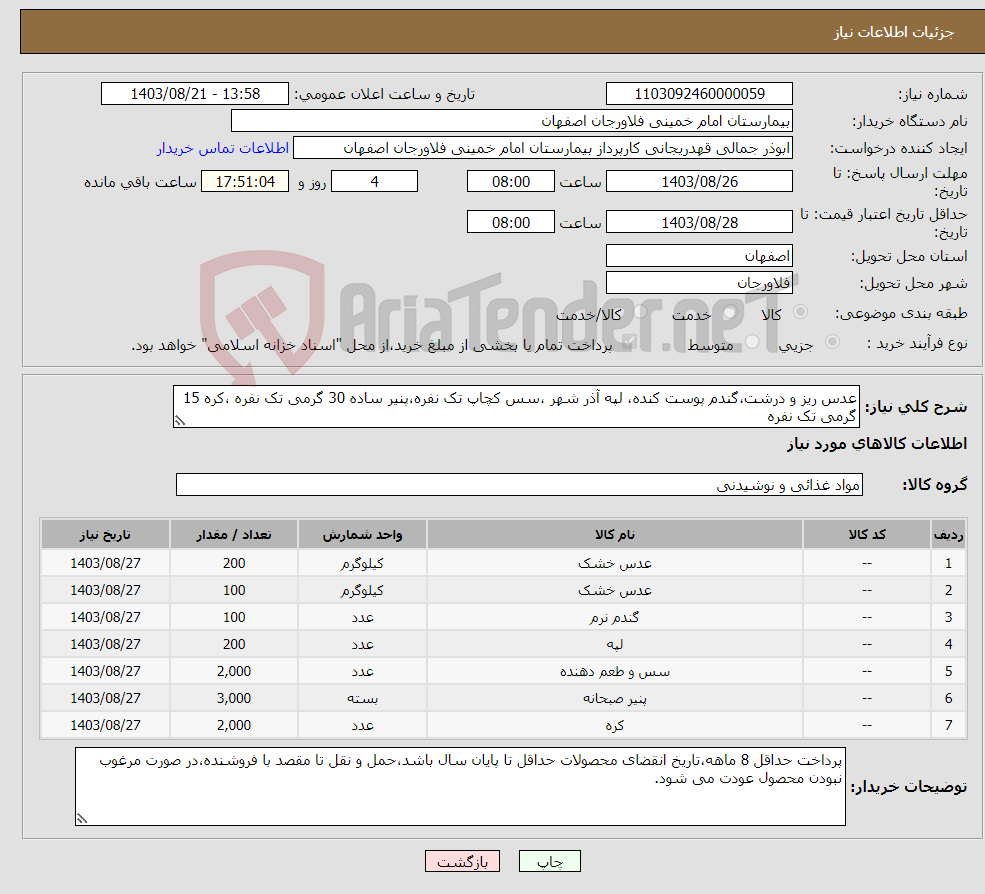Image resolution: width=985 pixels, height=894 pixels.
Task: Click quantity 3,000 for پنیر صبحانه
Action: pos(234,699)
